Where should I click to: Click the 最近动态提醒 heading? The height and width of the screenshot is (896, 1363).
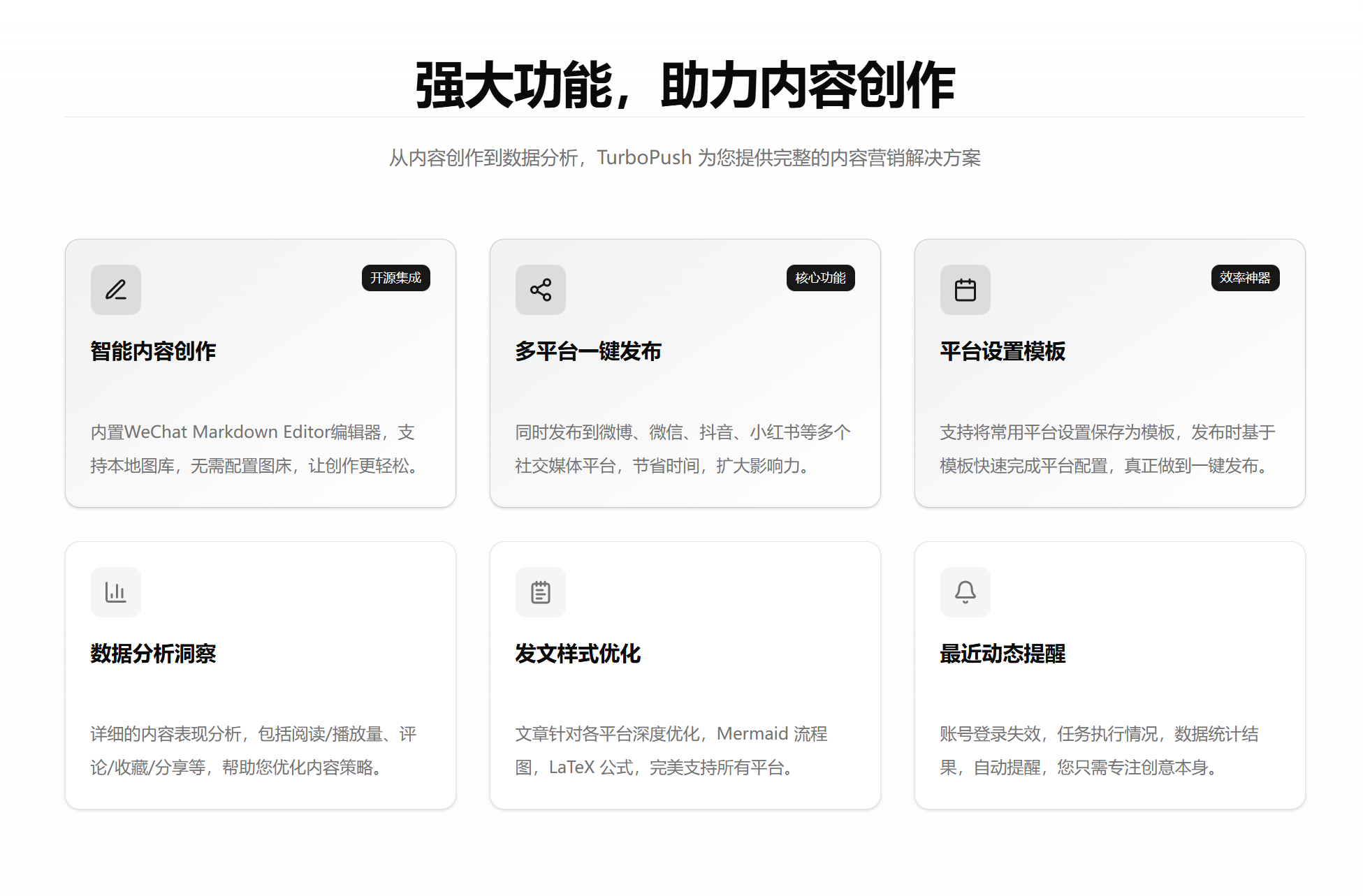pos(1003,654)
